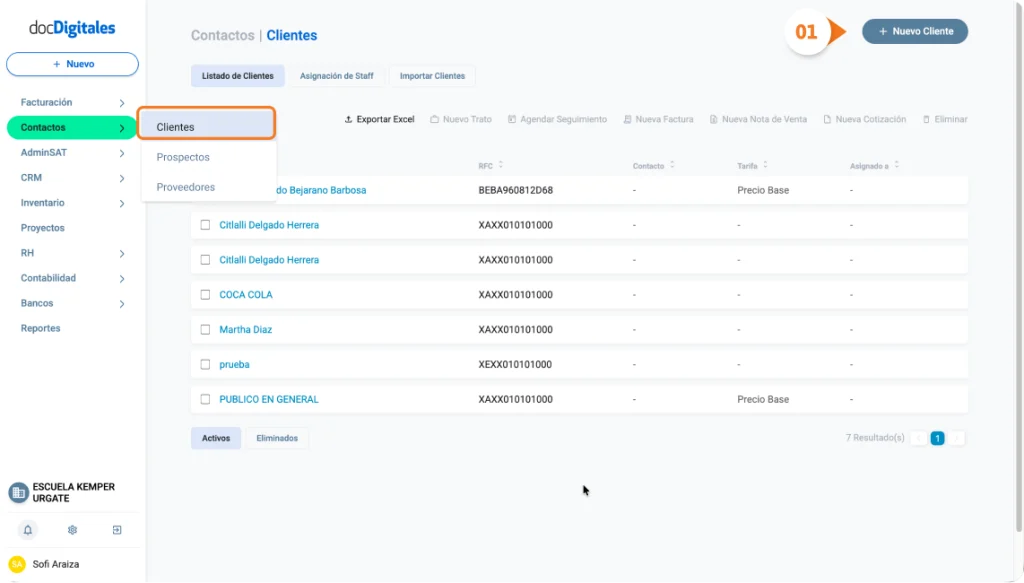Click the + Nuevo sidebar button

click(x=72, y=64)
